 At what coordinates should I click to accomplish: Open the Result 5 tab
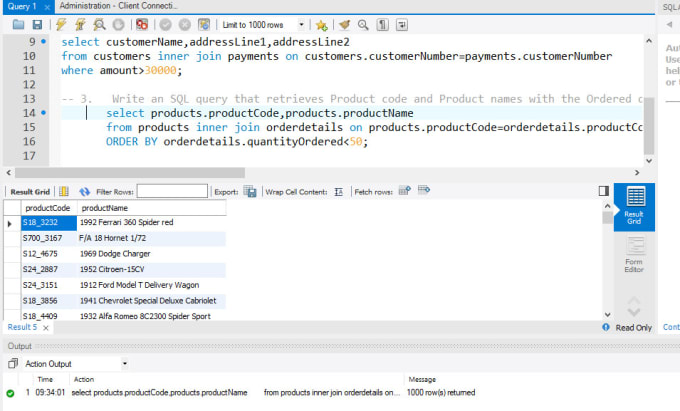[x=23, y=327]
